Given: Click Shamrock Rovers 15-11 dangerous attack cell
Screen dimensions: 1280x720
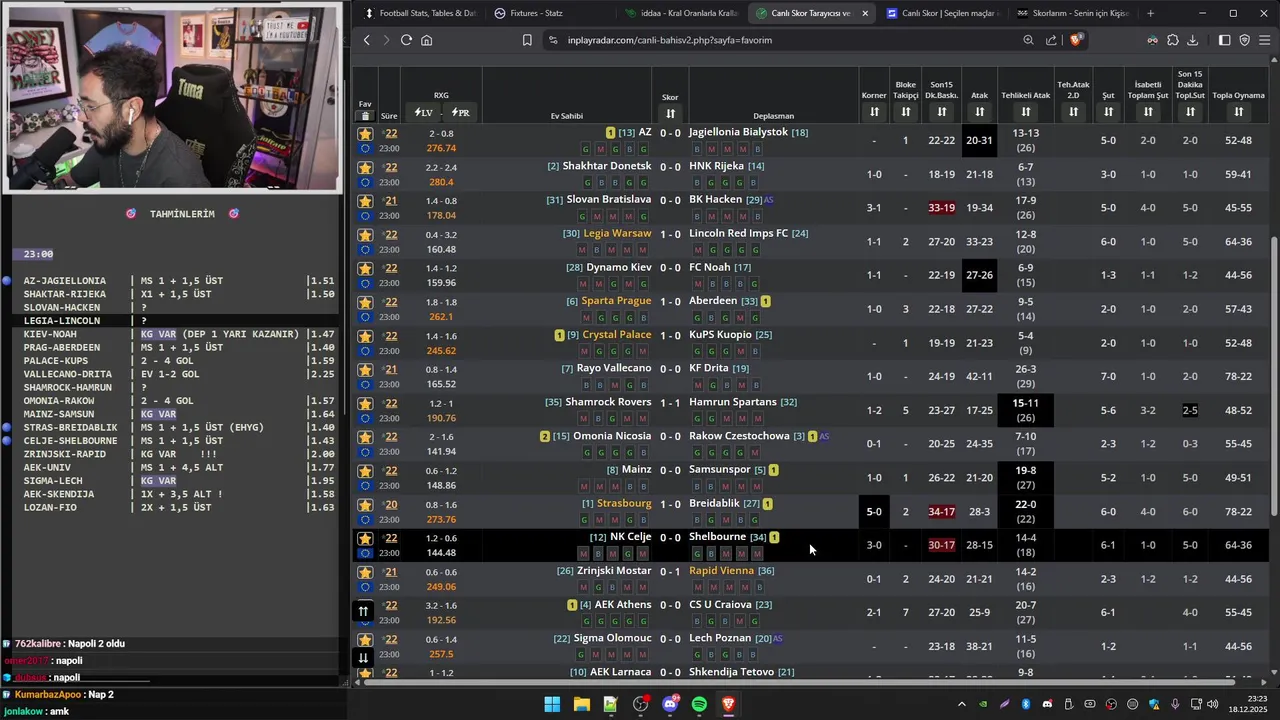Looking at the screenshot, I should coord(1026,410).
